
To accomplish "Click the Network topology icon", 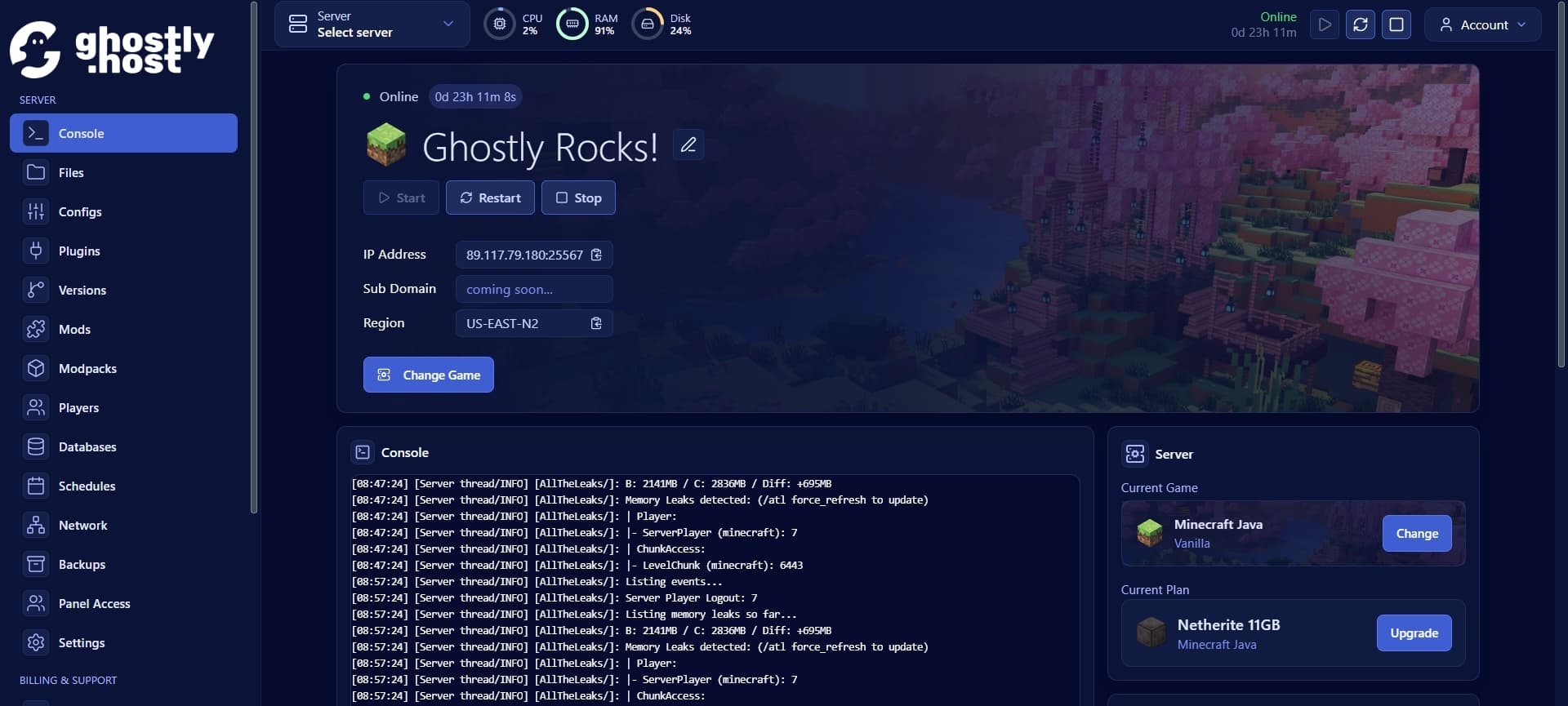I will pyautogui.click(x=36, y=525).
